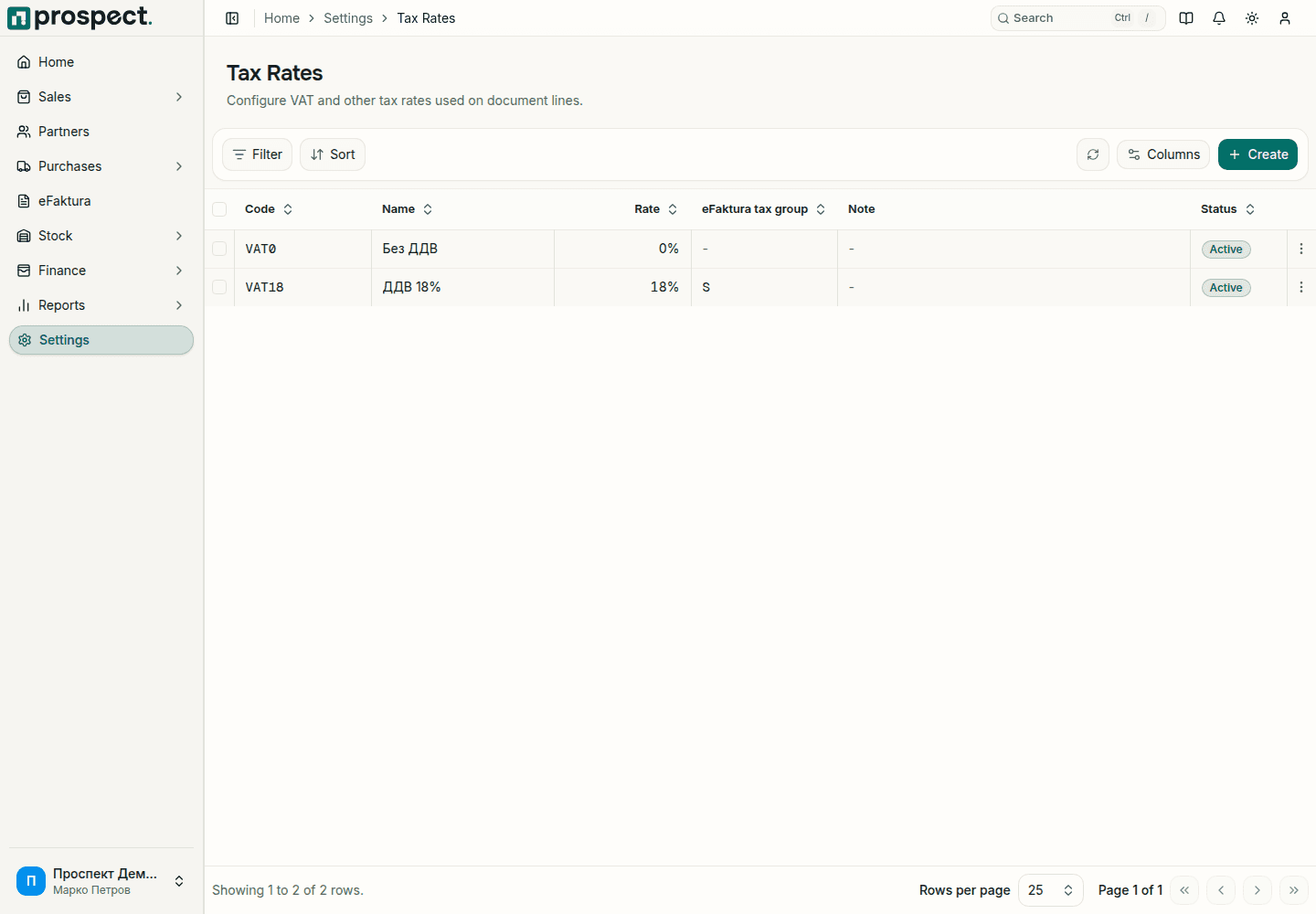This screenshot has width=1316, height=914.
Task: Open notifications bell
Action: point(1219,18)
